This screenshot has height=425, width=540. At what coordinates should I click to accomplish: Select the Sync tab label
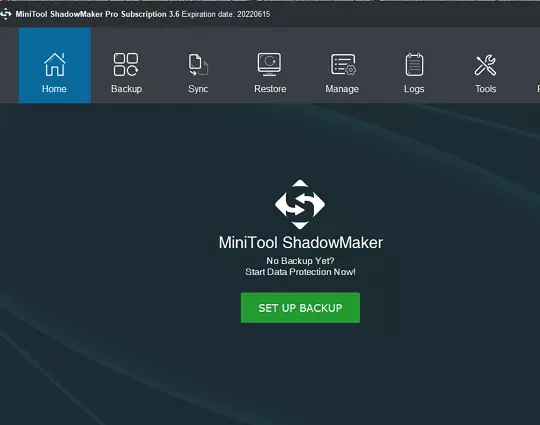[x=198, y=89]
